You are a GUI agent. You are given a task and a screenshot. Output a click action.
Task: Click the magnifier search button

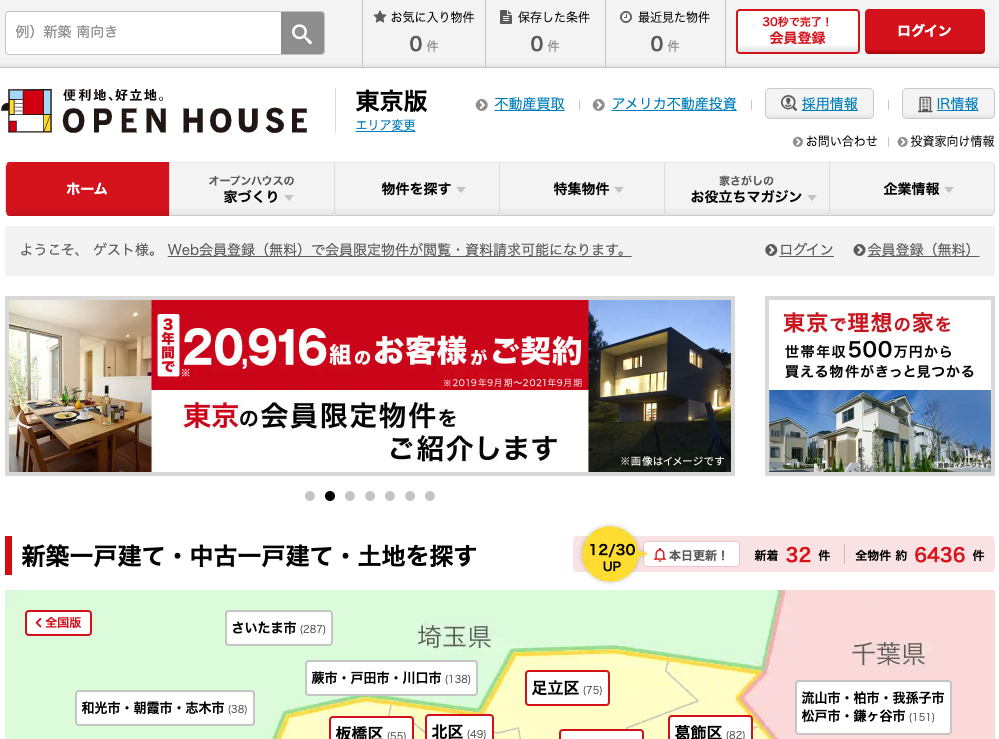[x=302, y=33]
